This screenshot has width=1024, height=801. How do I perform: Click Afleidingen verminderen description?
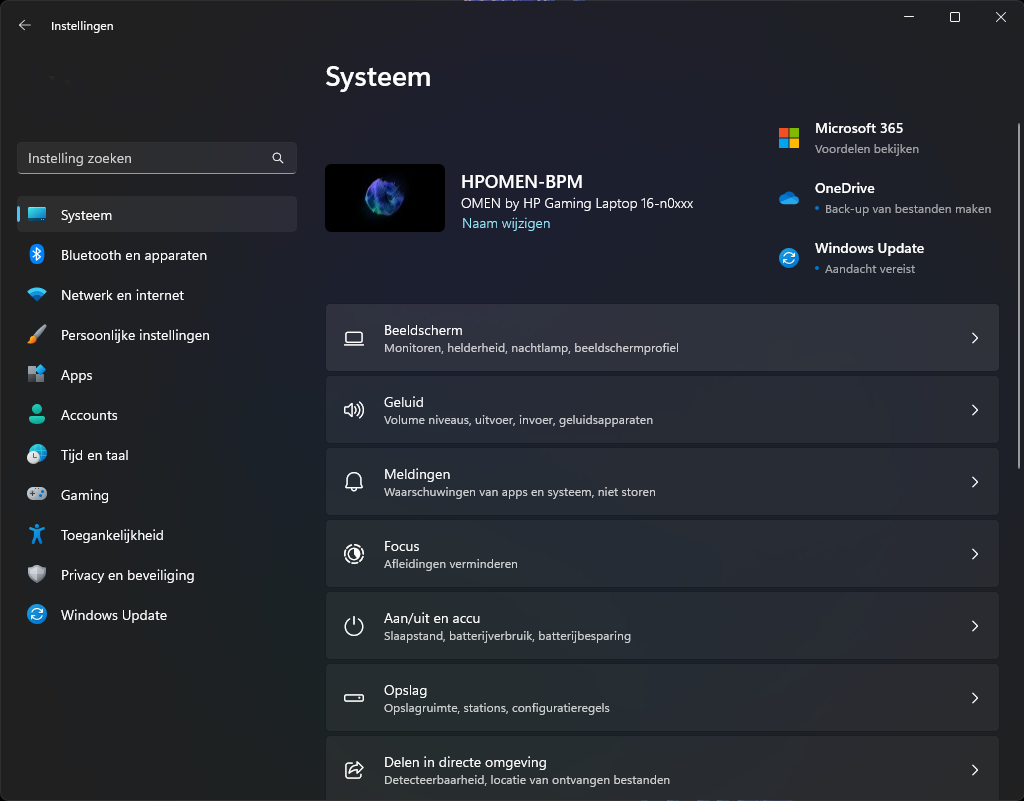451,564
